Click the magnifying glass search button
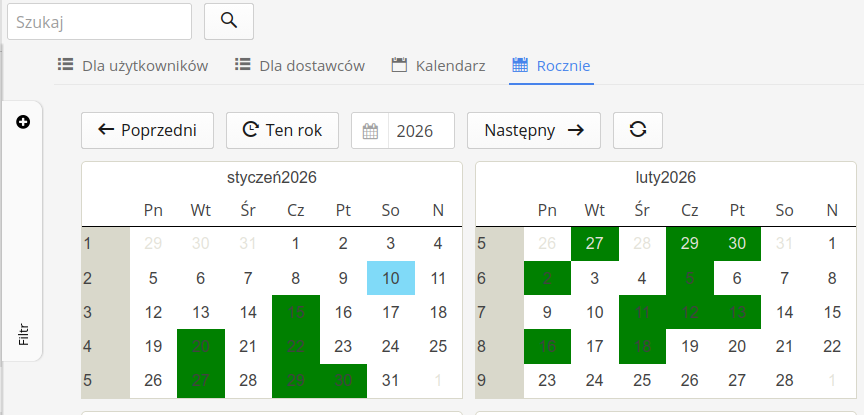This screenshot has width=864, height=415. pyautogui.click(x=228, y=20)
